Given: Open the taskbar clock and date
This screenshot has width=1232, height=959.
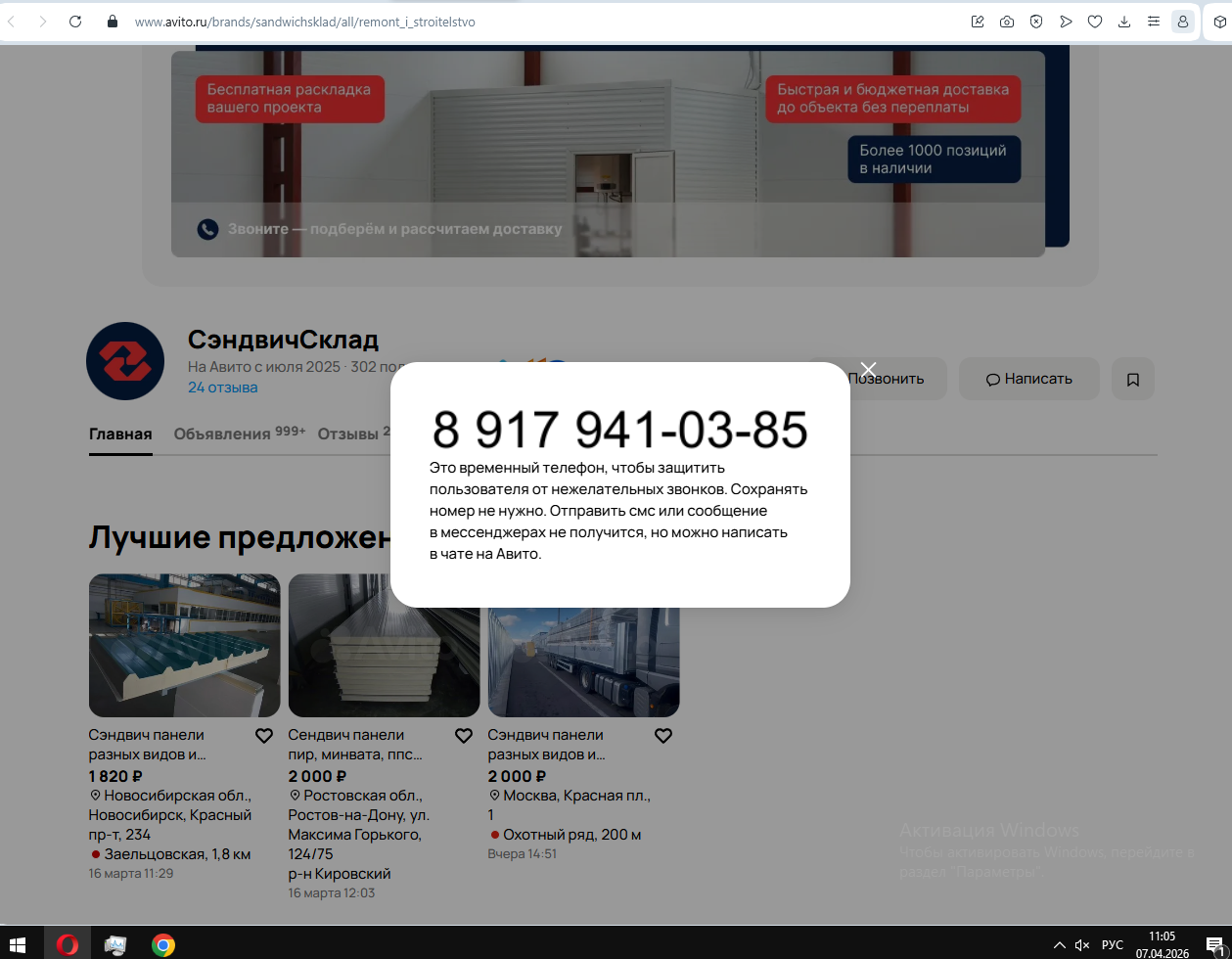Looking at the screenshot, I should pyautogui.click(x=1163, y=944).
